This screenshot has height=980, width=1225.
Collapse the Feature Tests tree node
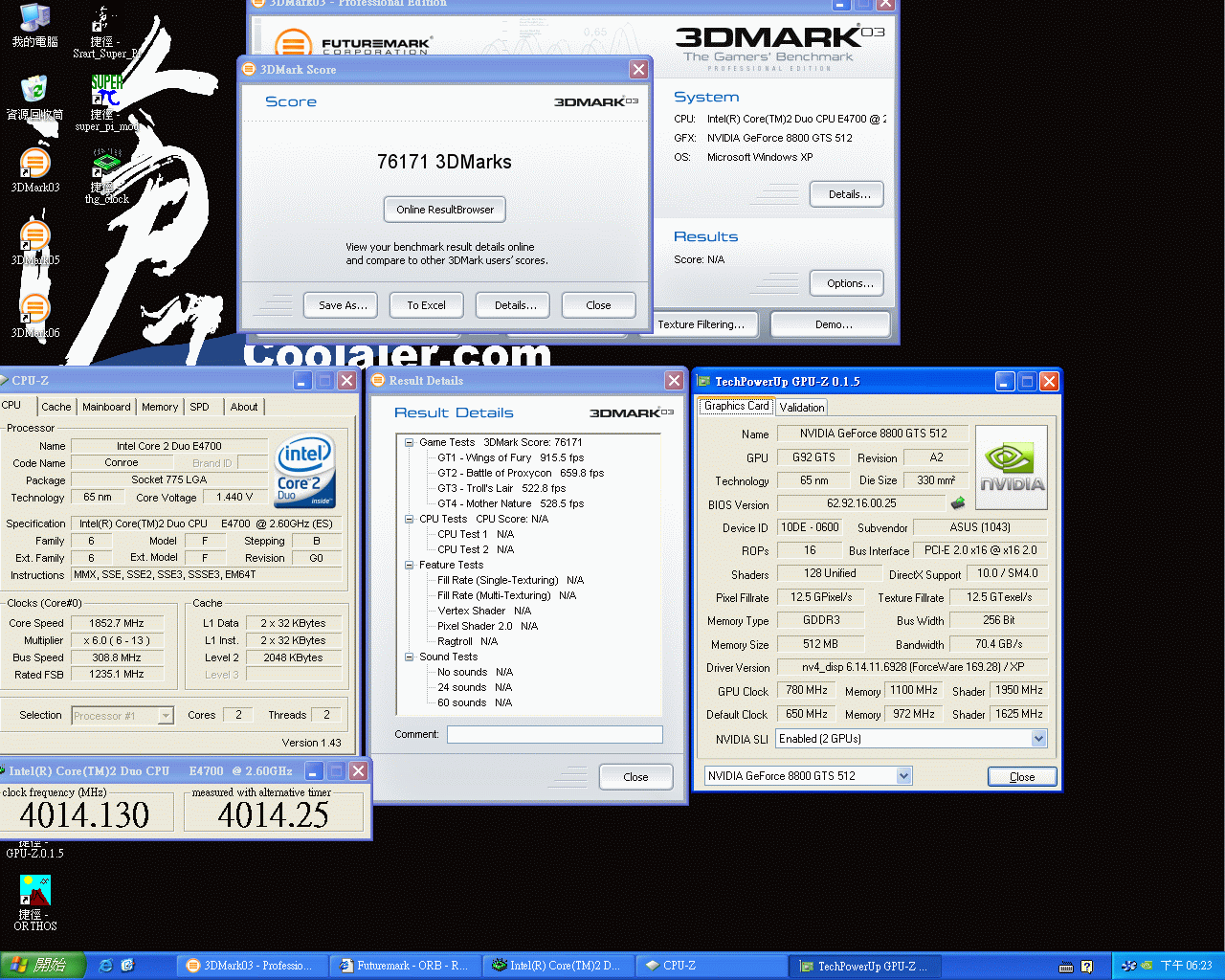click(x=409, y=565)
